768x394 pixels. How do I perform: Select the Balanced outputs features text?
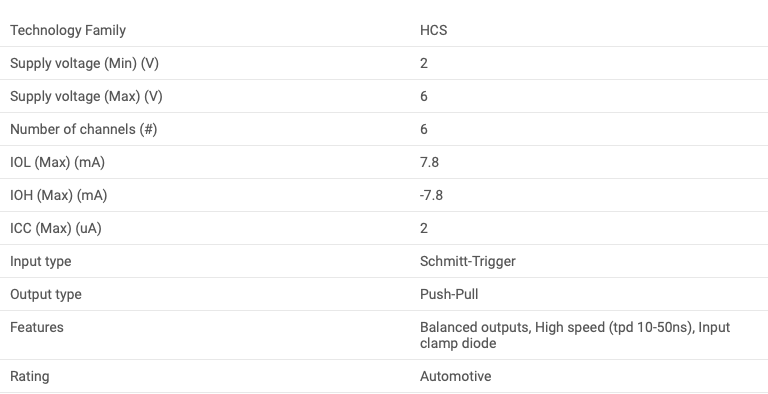[475, 327]
